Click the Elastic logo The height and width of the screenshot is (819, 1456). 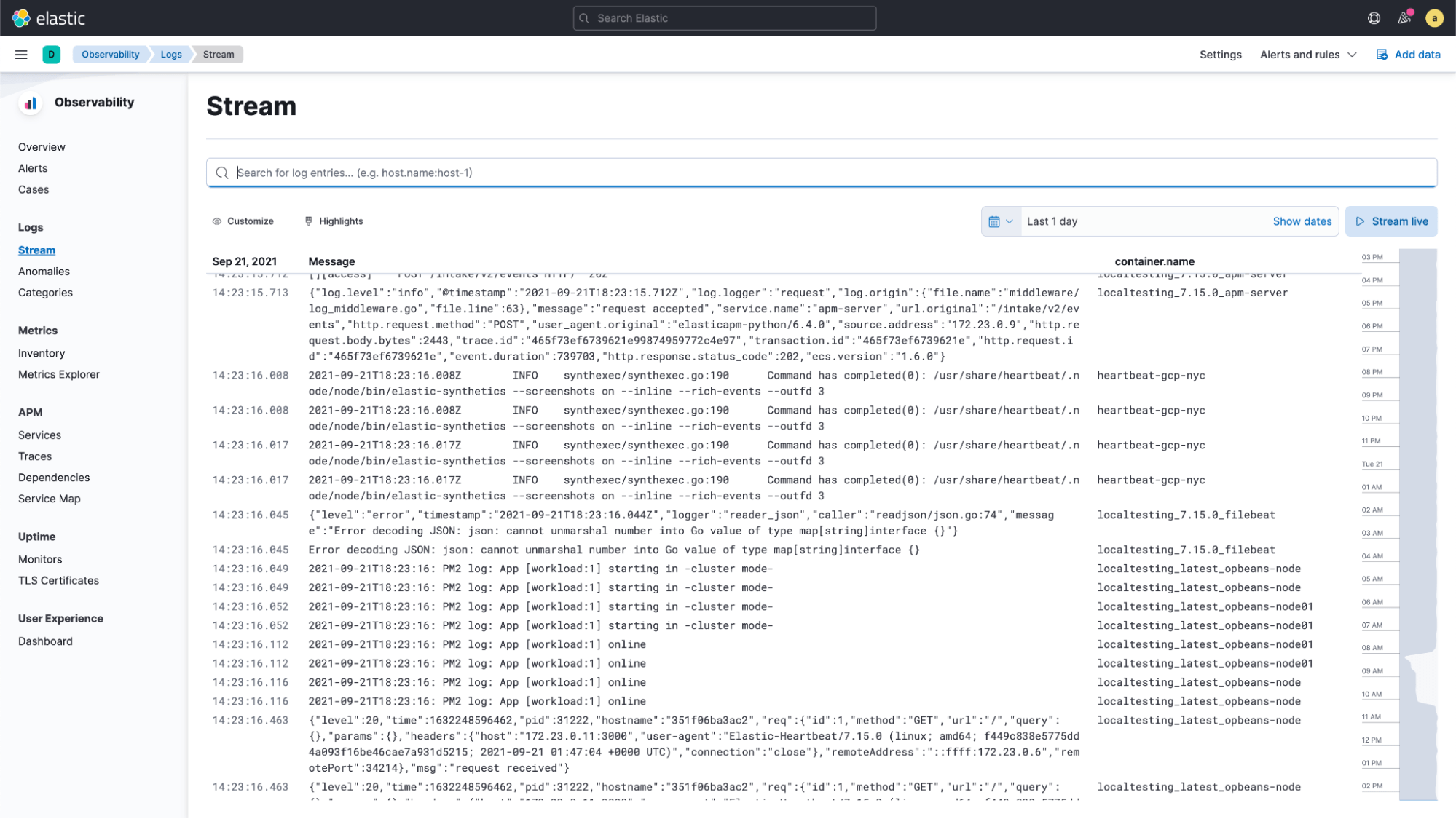click(x=48, y=18)
